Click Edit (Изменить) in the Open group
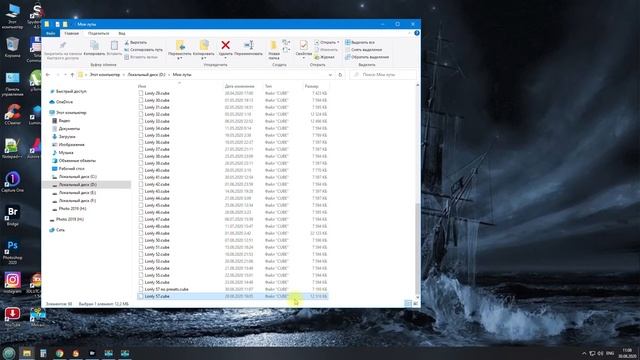This screenshot has width=640, height=360. 326,50
